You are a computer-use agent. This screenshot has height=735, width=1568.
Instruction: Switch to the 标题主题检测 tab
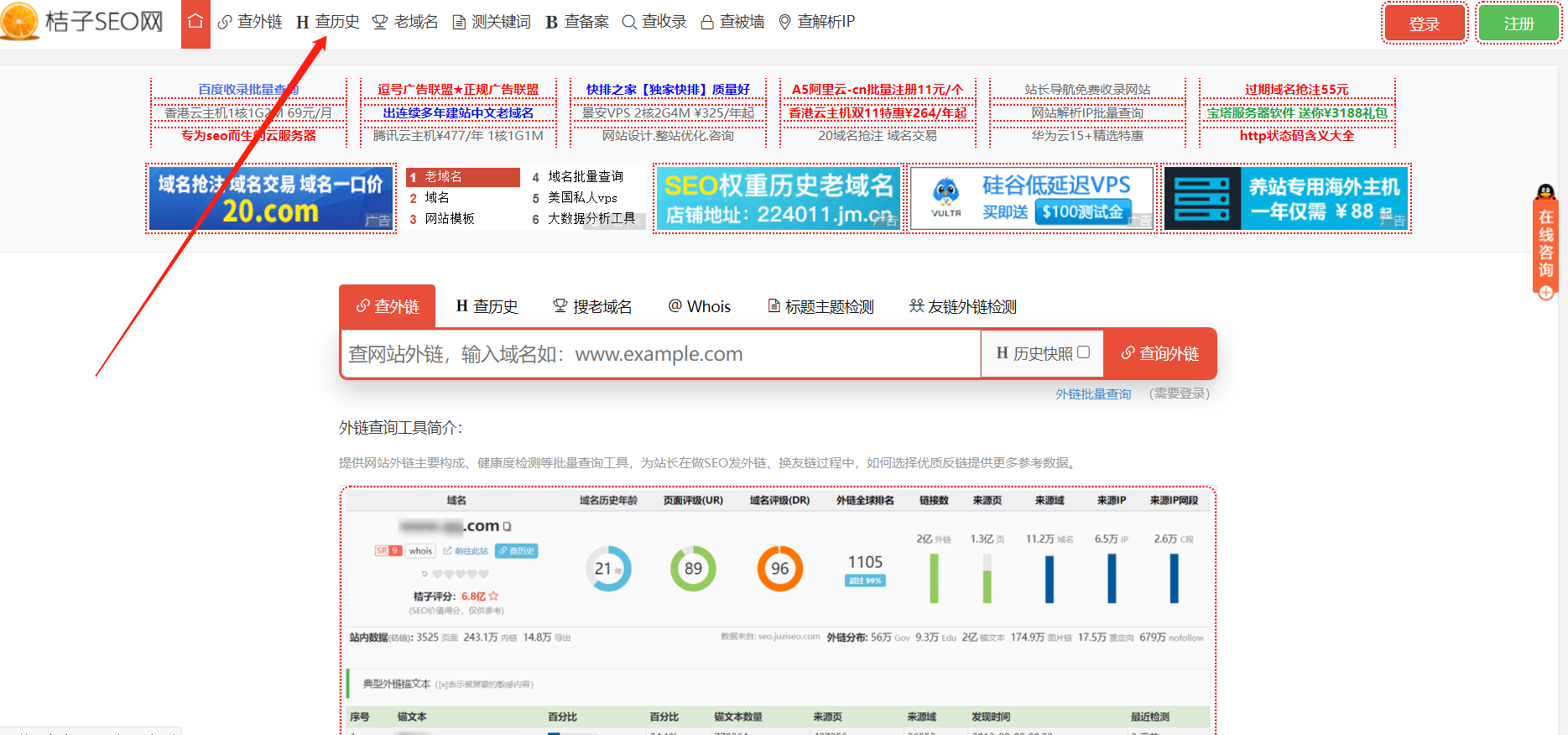820,306
